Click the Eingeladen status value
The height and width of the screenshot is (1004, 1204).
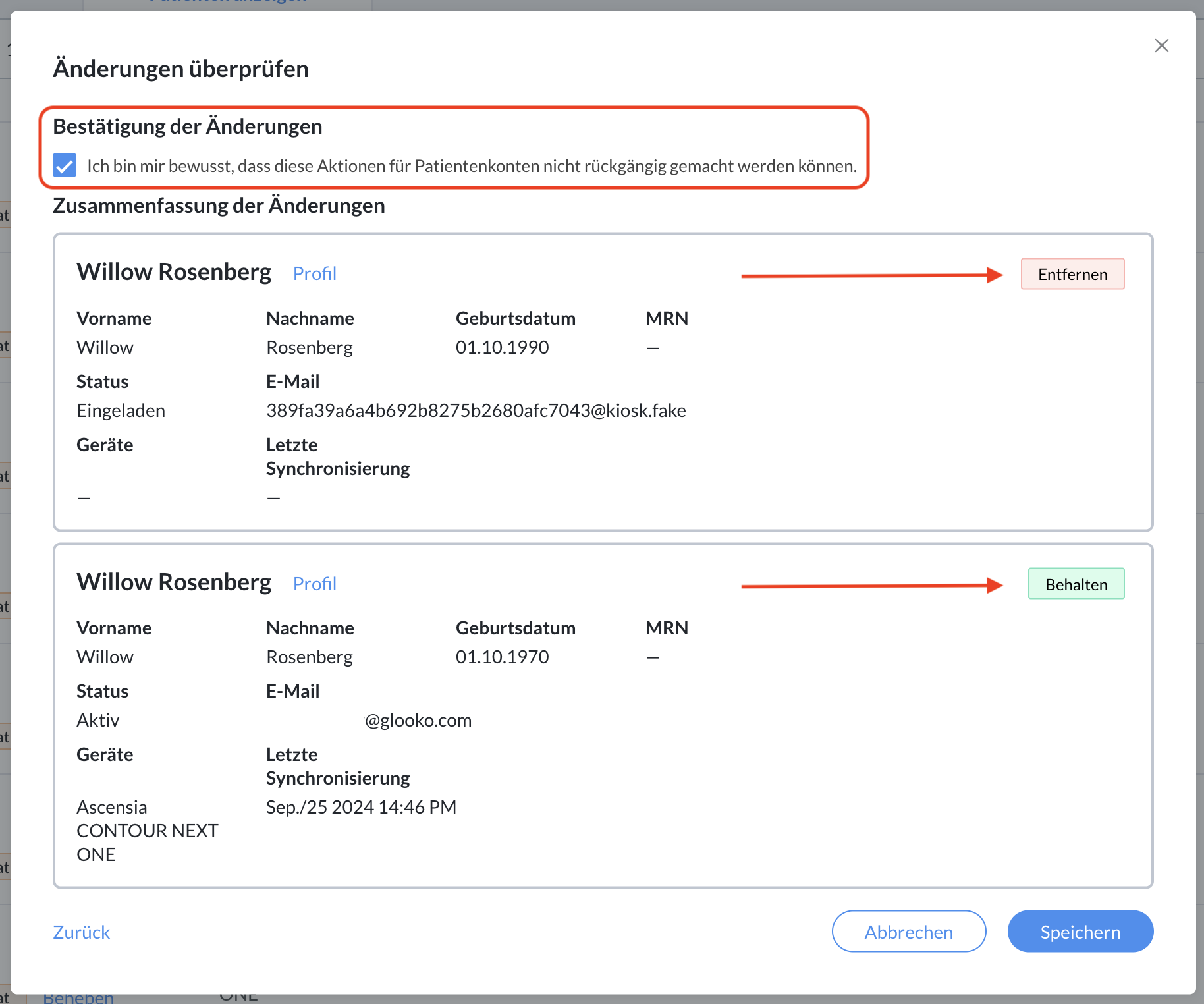click(x=121, y=410)
